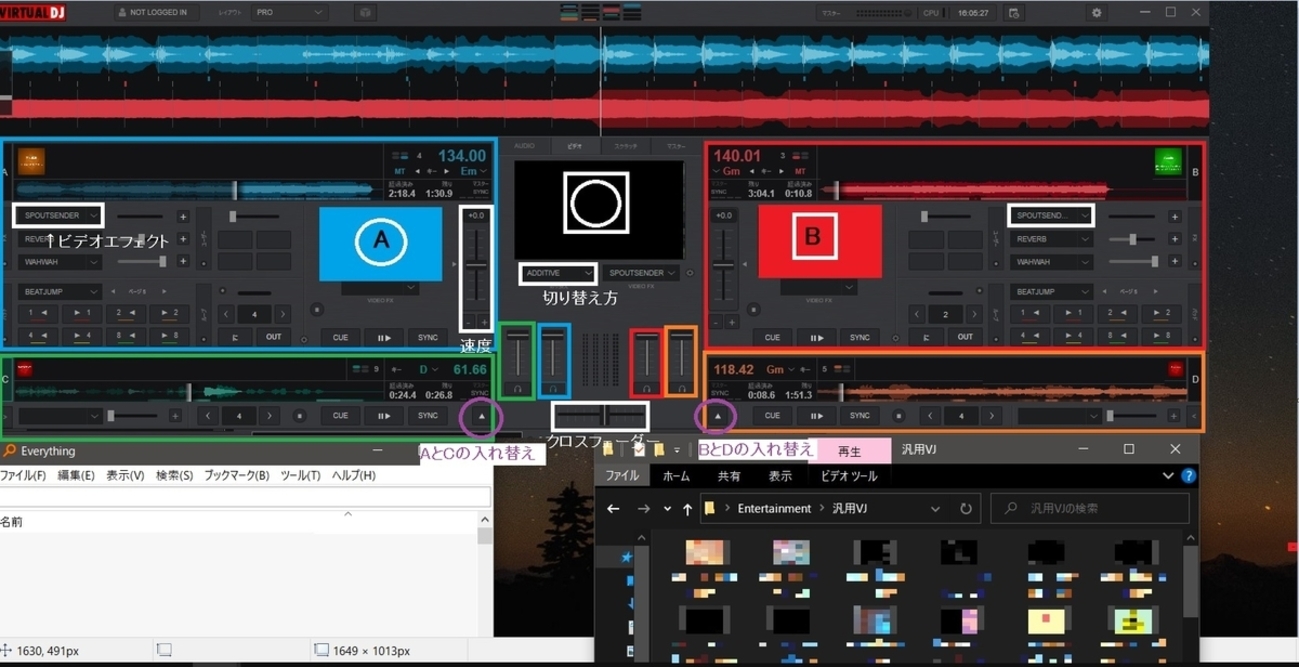Open ブックマーク(B) menu in Everything
Image resolution: width=1299 pixels, height=667 pixels.
pyautogui.click(x=236, y=476)
